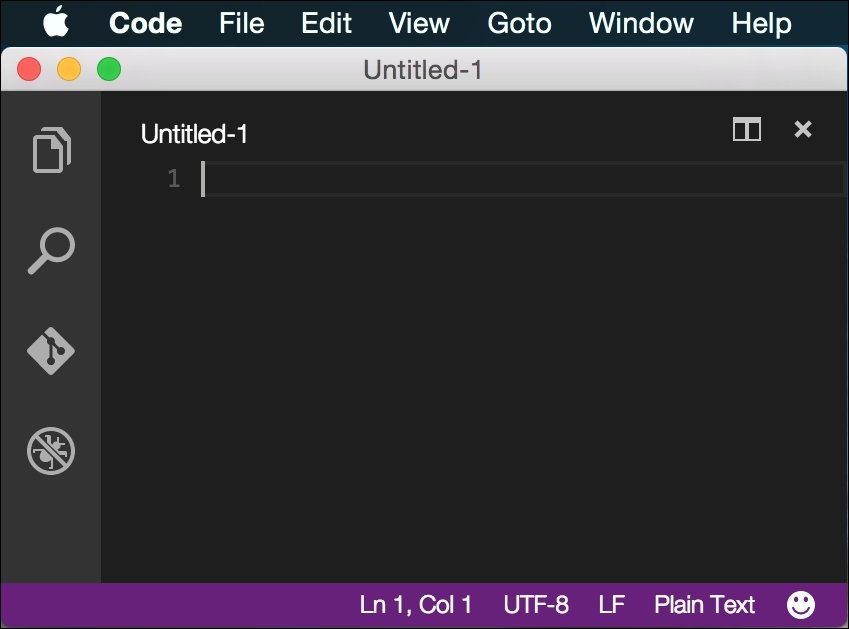Go to line via Ln 1, Col 1
The height and width of the screenshot is (629, 849).
pos(416,605)
